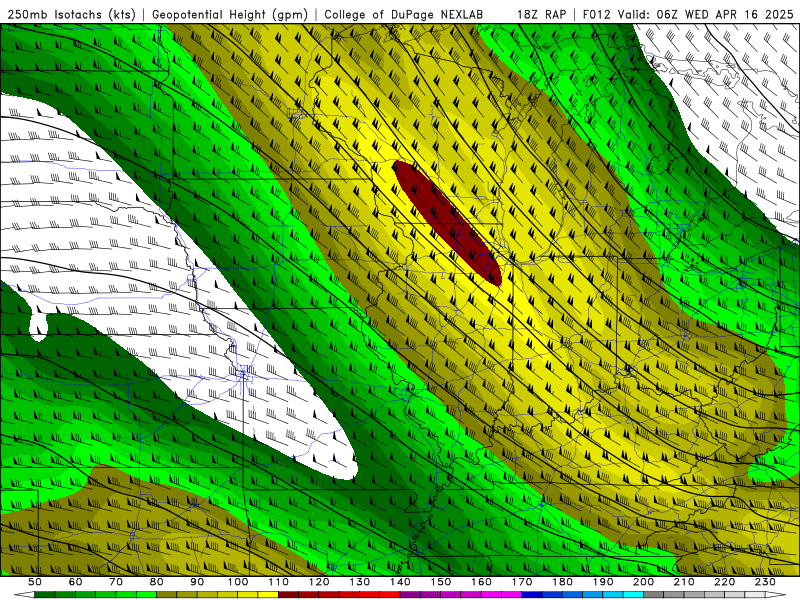The image size is (800, 600).
Task: Click the 220 label on the color bar
Action: tap(725, 582)
